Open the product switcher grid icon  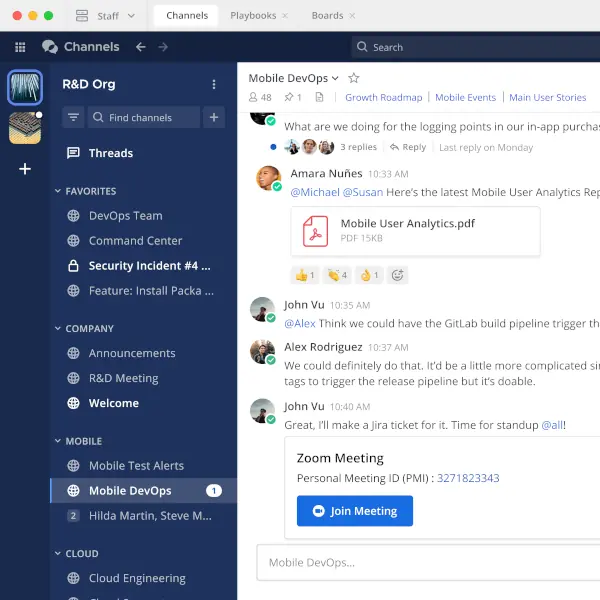20,47
